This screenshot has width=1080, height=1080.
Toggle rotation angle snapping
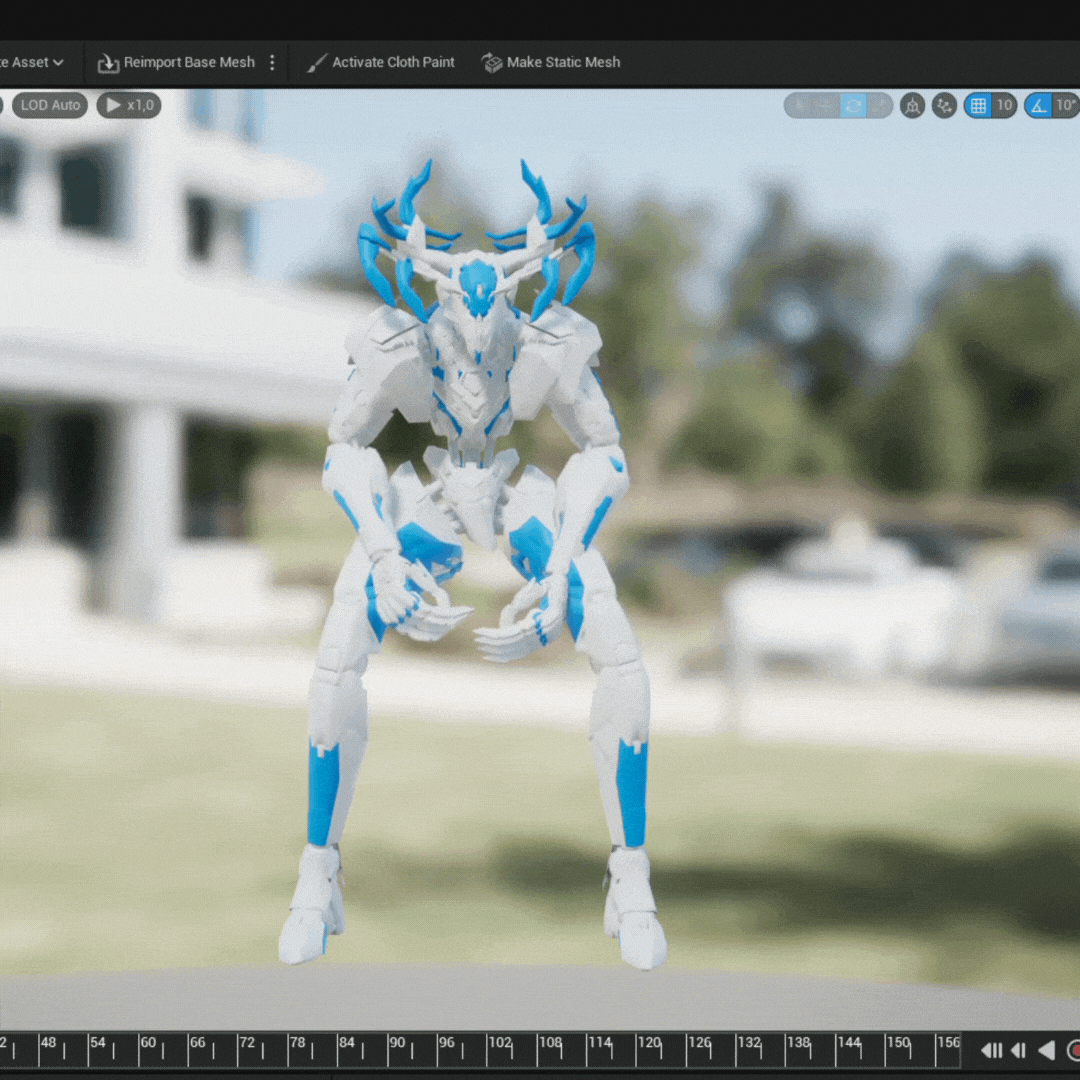pyautogui.click(x=1039, y=105)
